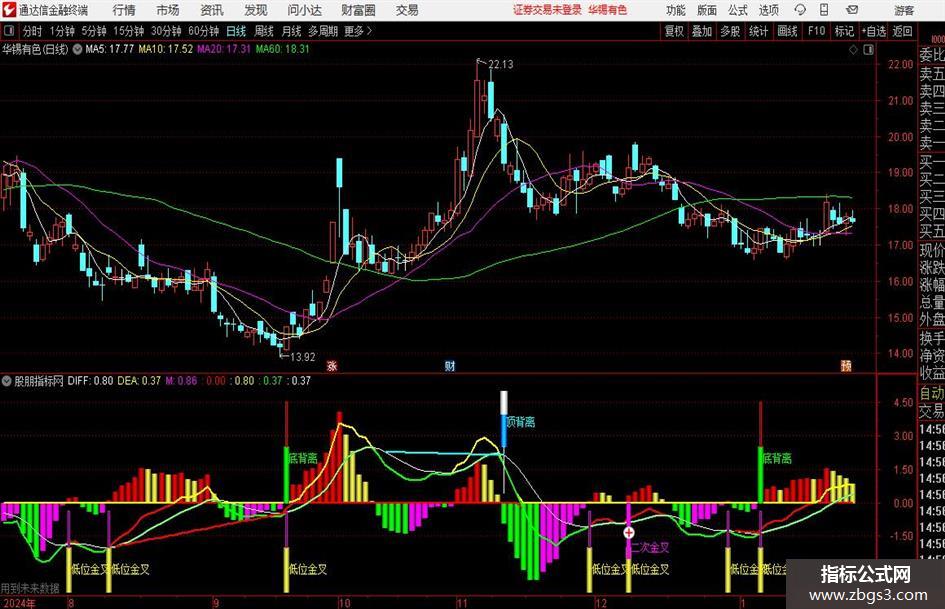Click the 财 financial report marker
Image resolution: width=945 pixels, height=609 pixels.
point(450,365)
